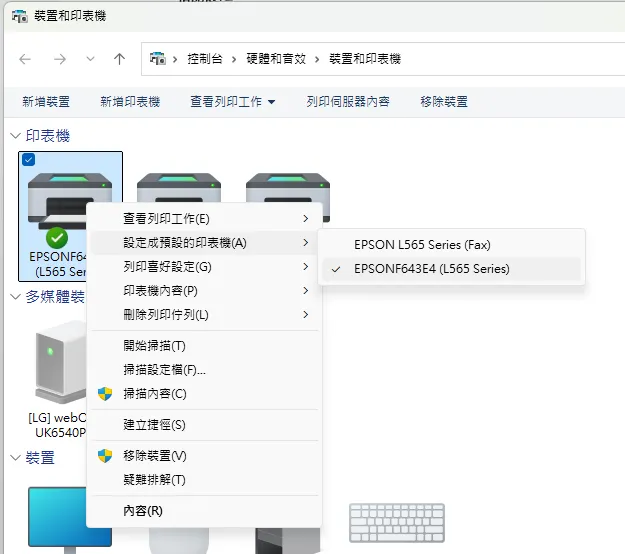Click the 新增裝置 toolbar button
Image resolution: width=625 pixels, height=554 pixels.
coord(46,102)
